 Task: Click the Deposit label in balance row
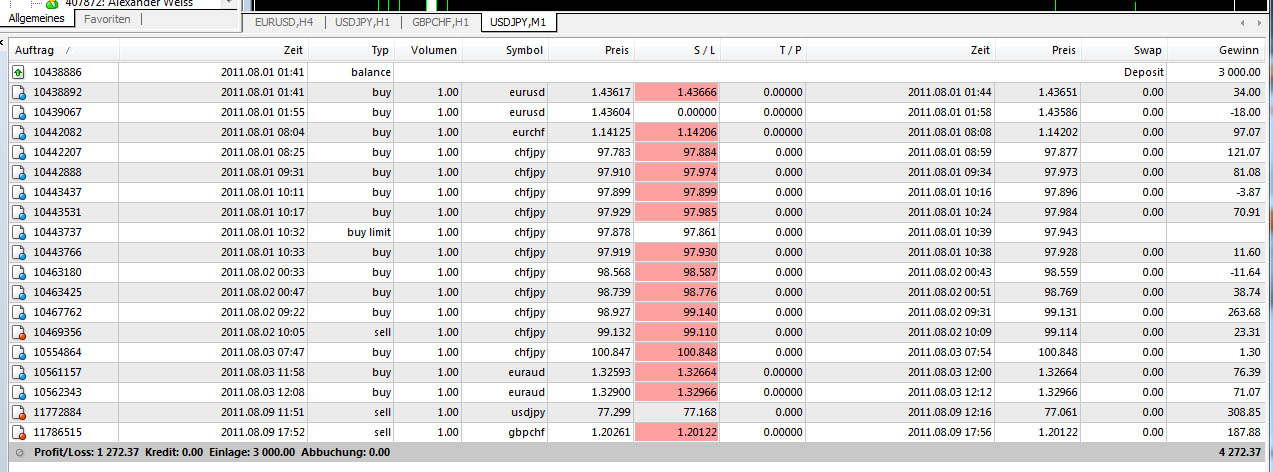[1143, 73]
